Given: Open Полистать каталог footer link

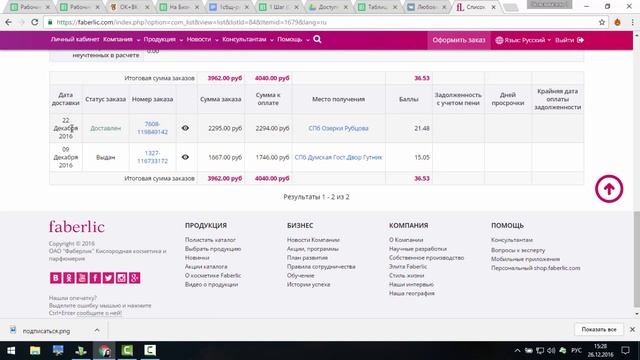Looking at the screenshot, I should click(210, 240).
